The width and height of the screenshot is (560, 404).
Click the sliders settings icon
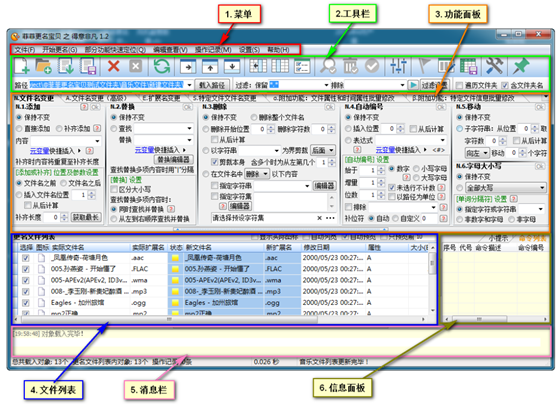pos(398,66)
